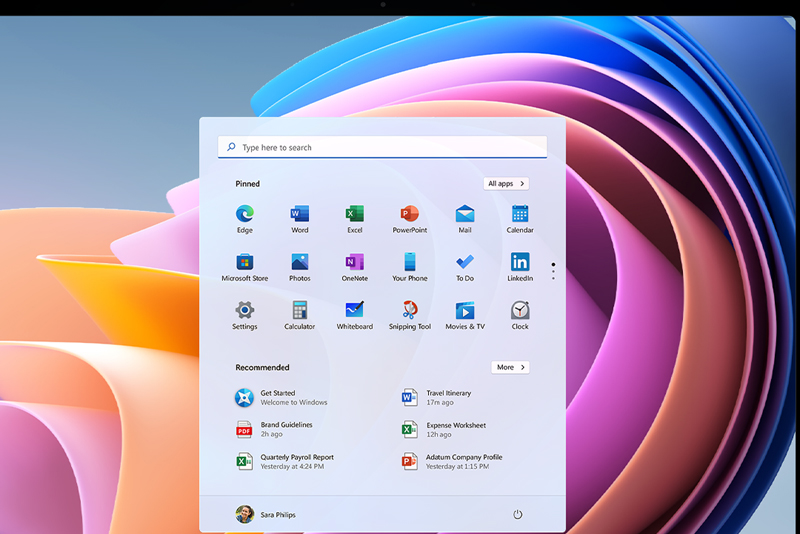This screenshot has width=800, height=534.
Task: Click the search magnifier icon
Action: tap(231, 147)
